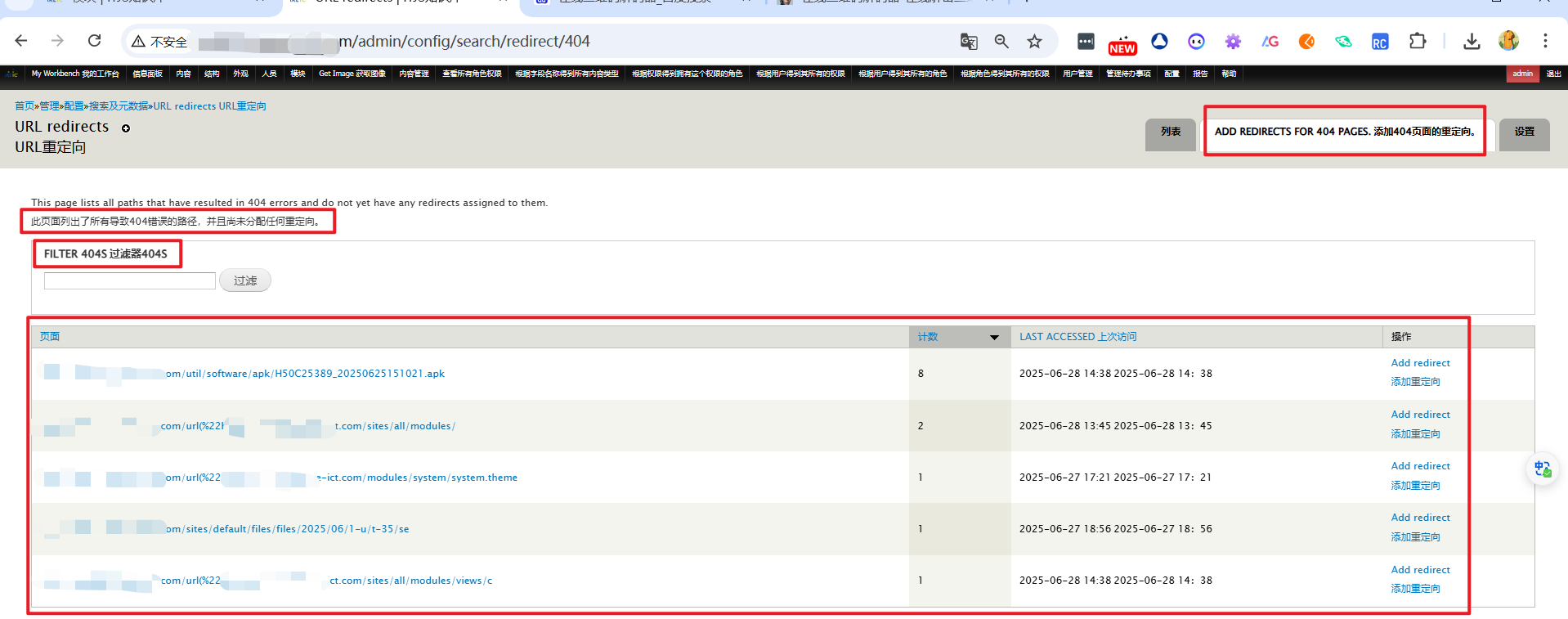1568x619 pixels.
Task: Open the floating translate widget on right edge
Action: point(1543,469)
